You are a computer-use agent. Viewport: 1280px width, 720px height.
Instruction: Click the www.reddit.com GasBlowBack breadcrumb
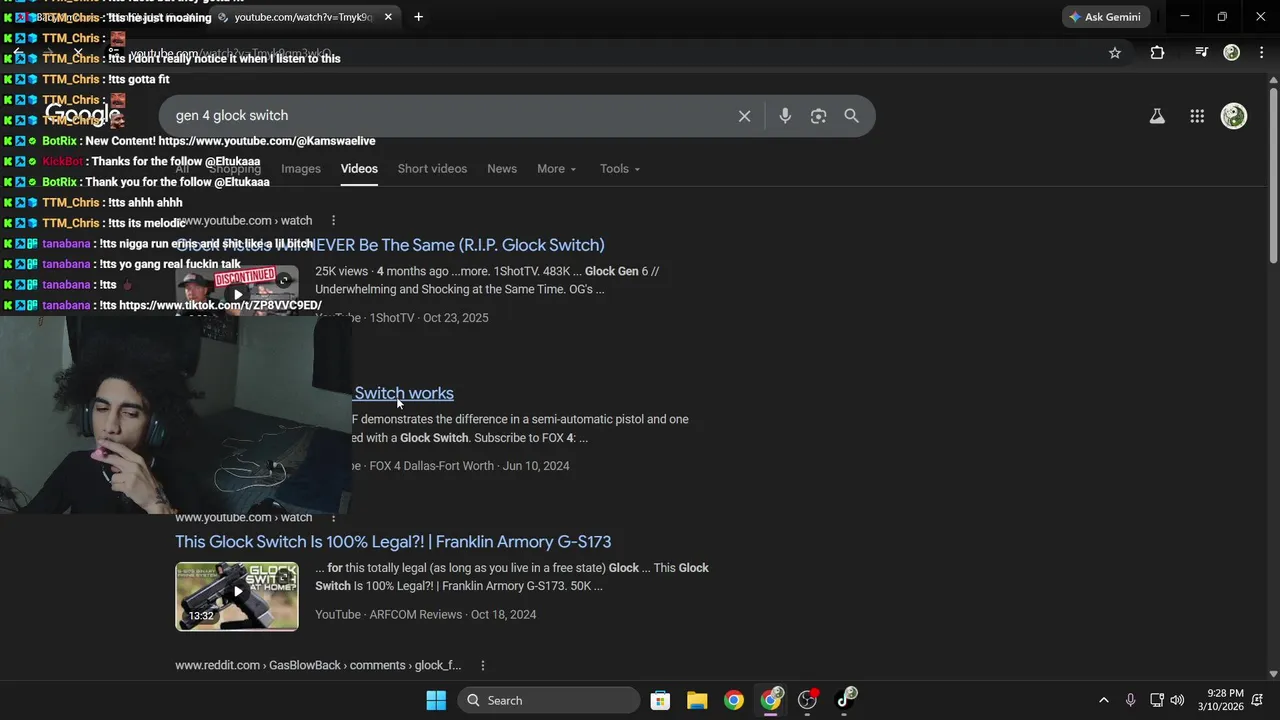point(318,666)
